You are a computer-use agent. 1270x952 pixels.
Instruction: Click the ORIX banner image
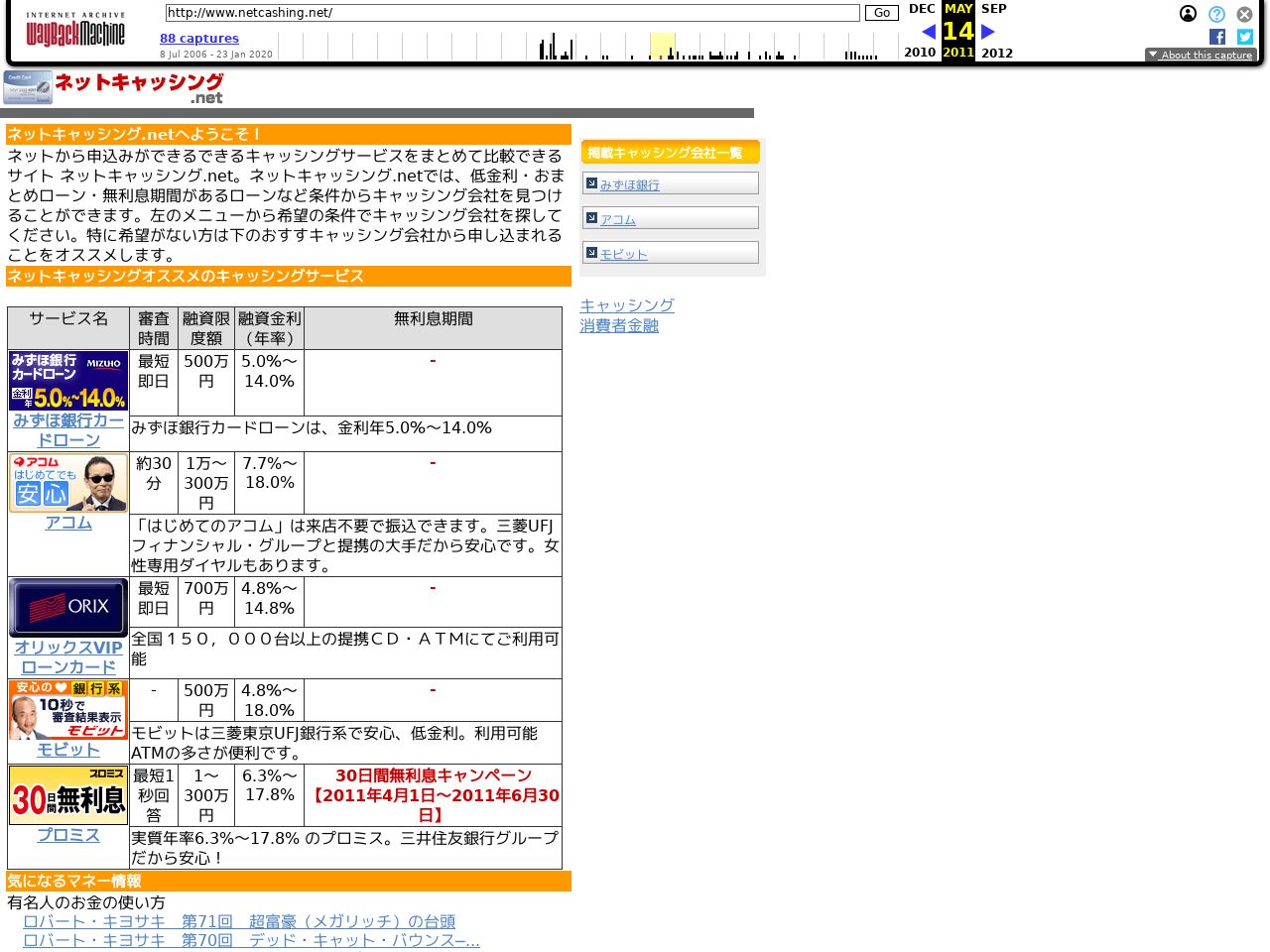68,607
